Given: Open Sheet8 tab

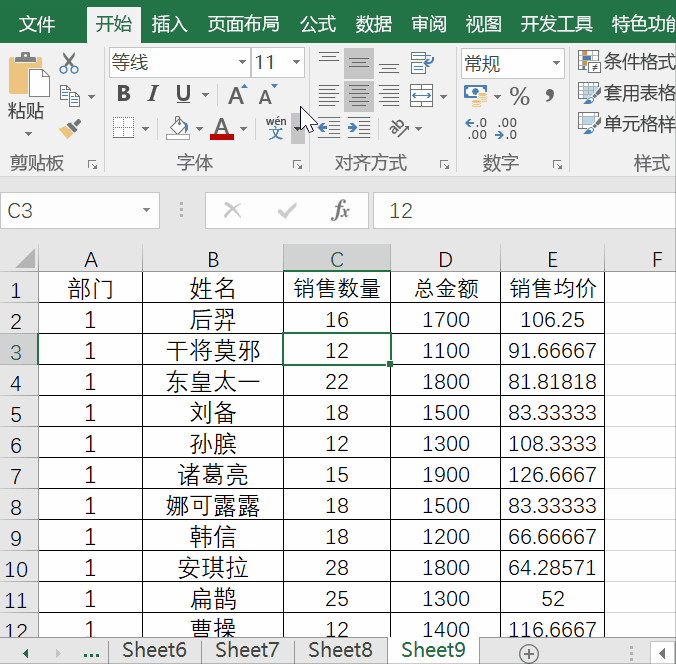Looking at the screenshot, I should (340, 650).
